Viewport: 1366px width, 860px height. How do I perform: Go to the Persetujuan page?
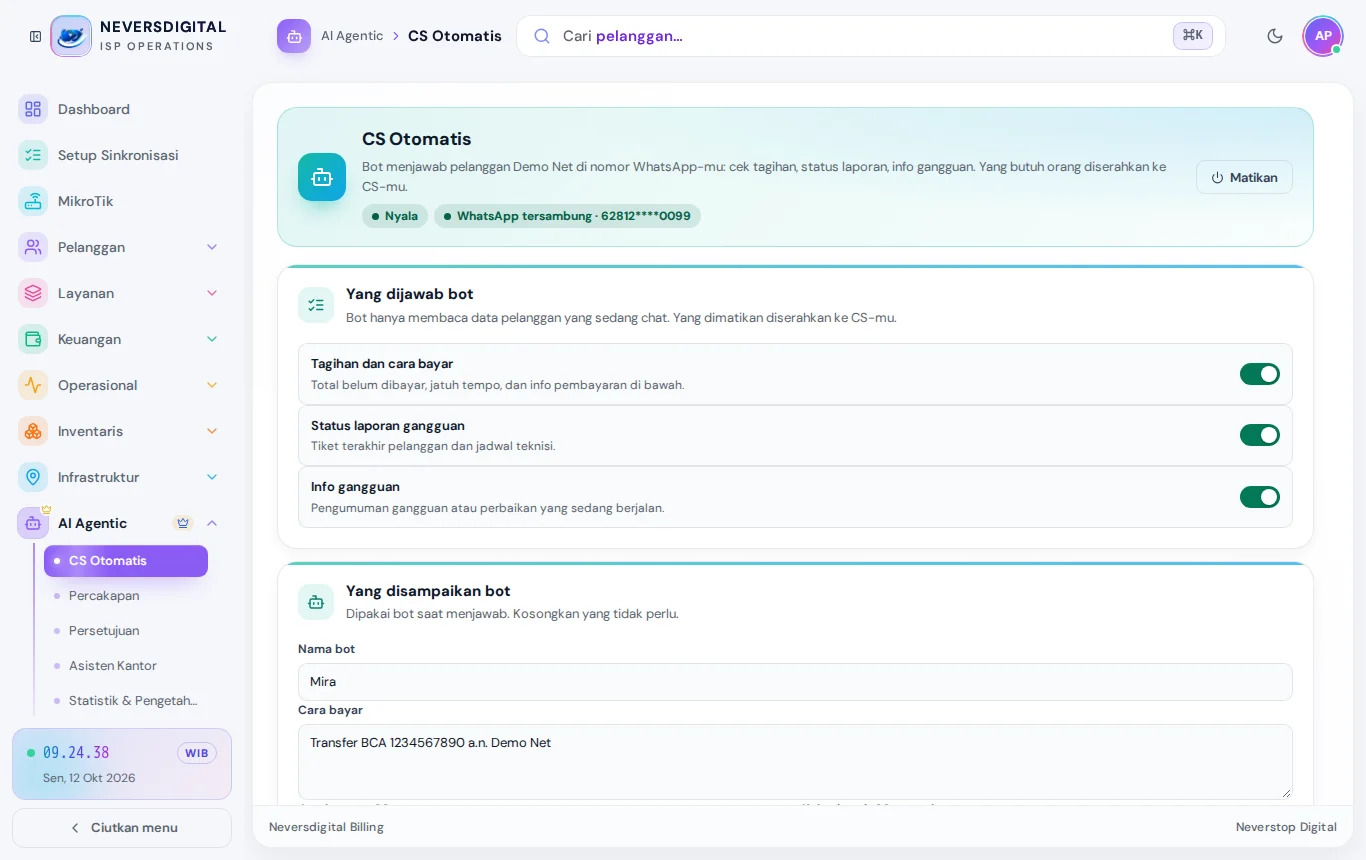coord(126,631)
